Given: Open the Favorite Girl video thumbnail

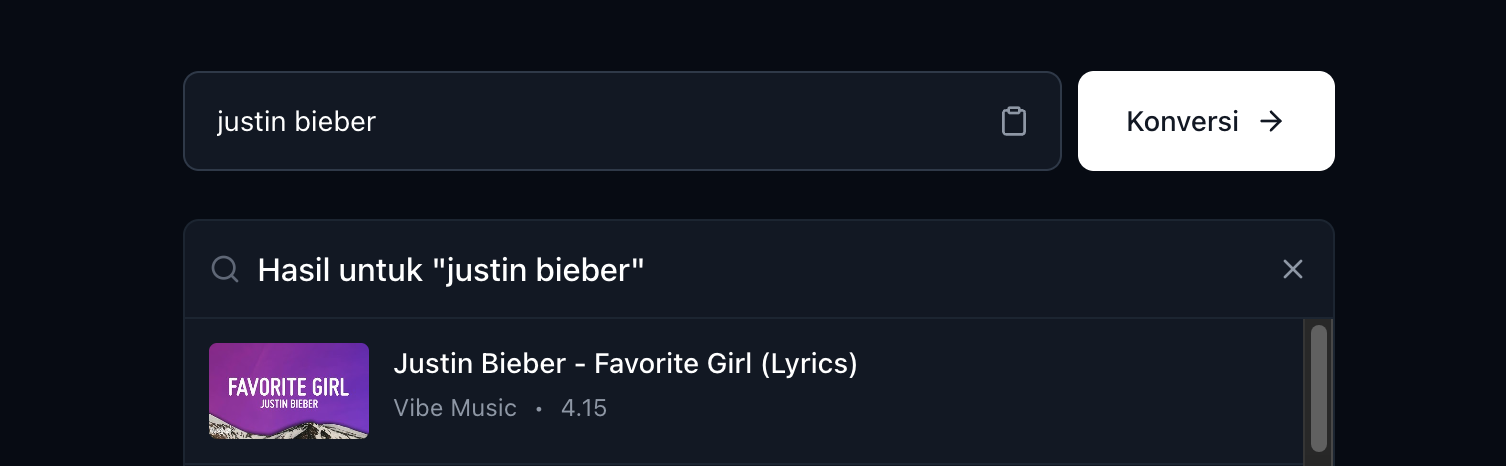Looking at the screenshot, I should (289, 391).
